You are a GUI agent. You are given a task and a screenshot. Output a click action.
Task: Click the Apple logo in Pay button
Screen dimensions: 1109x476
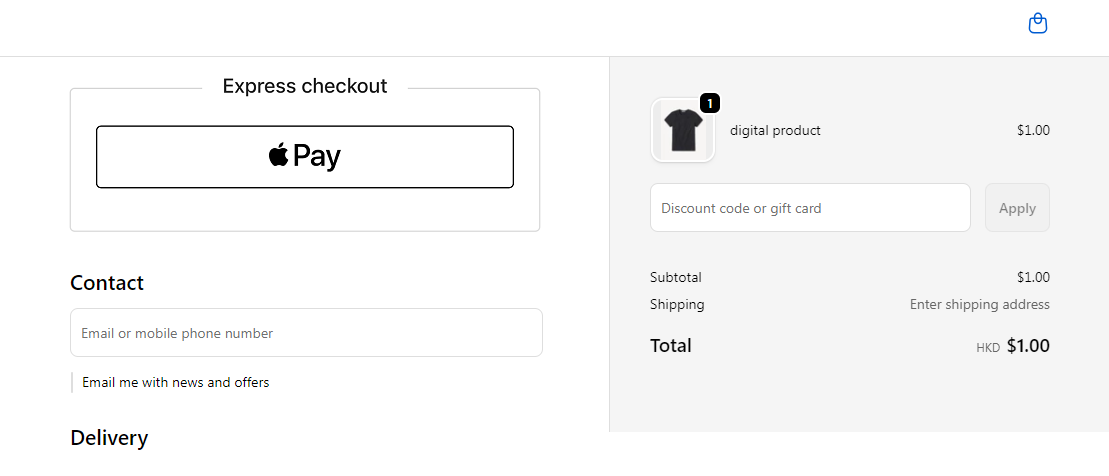coord(279,154)
